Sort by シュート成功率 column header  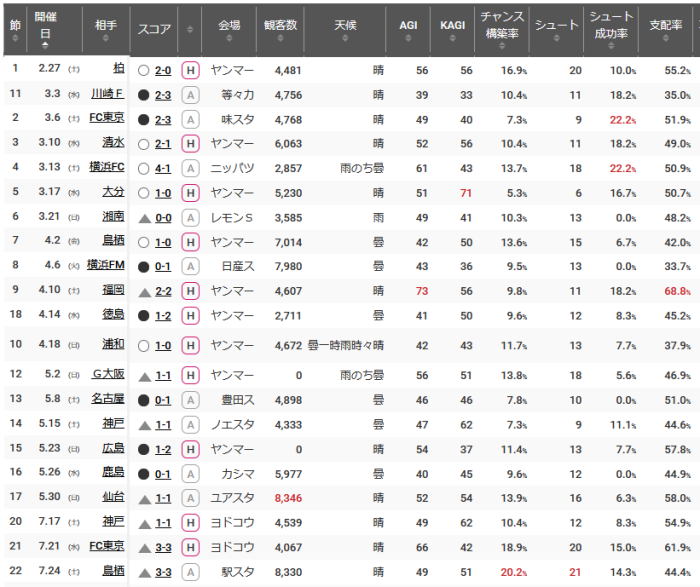[x=609, y=24]
